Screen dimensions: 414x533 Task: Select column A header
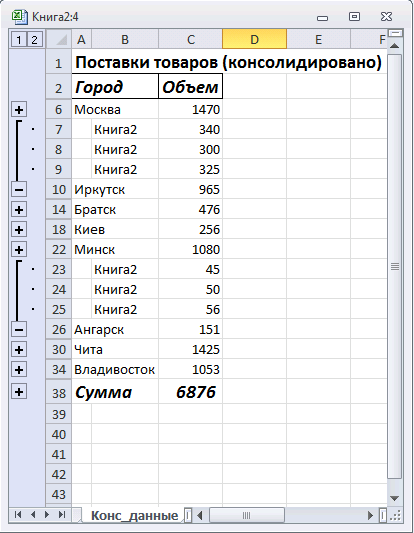click(x=82, y=39)
